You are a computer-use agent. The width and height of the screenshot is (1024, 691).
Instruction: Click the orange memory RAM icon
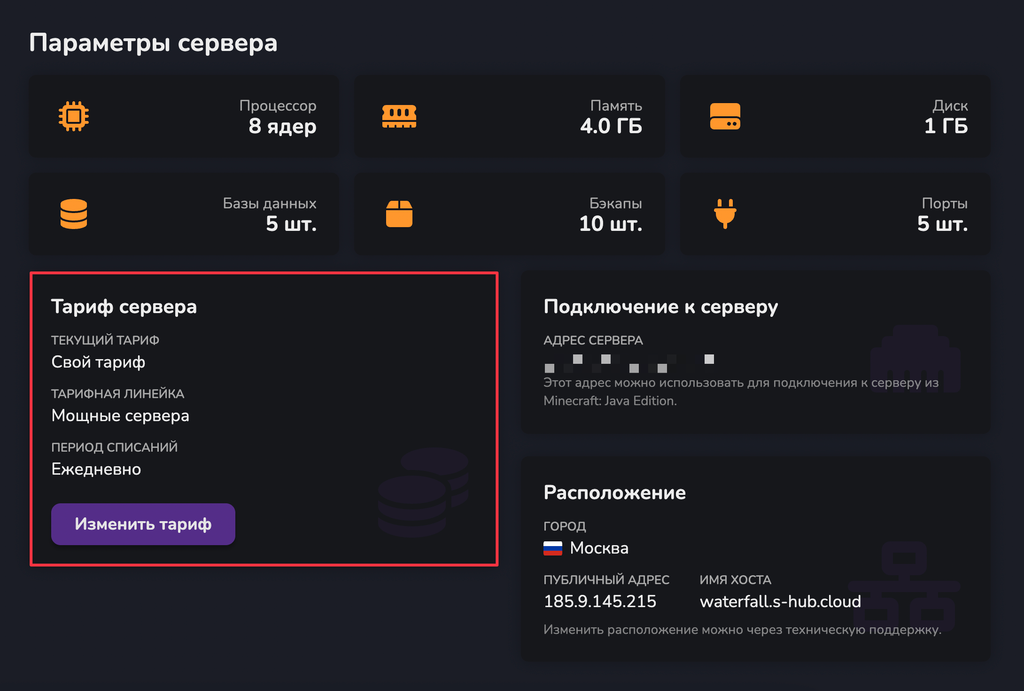[x=398, y=116]
